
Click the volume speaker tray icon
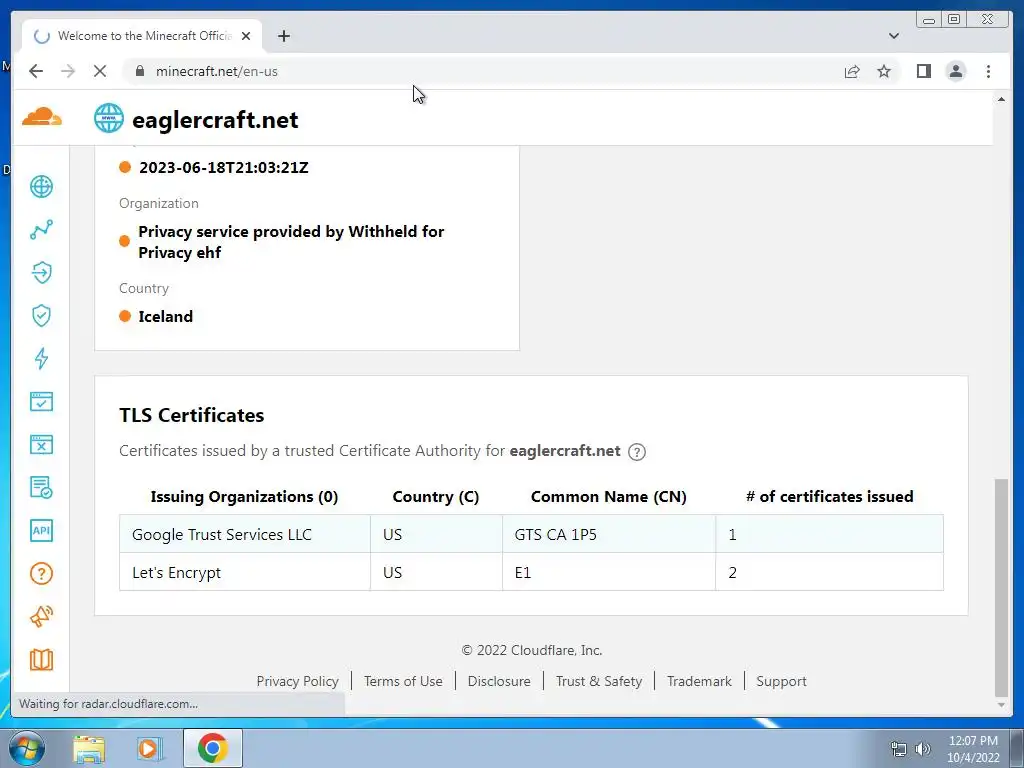point(923,749)
